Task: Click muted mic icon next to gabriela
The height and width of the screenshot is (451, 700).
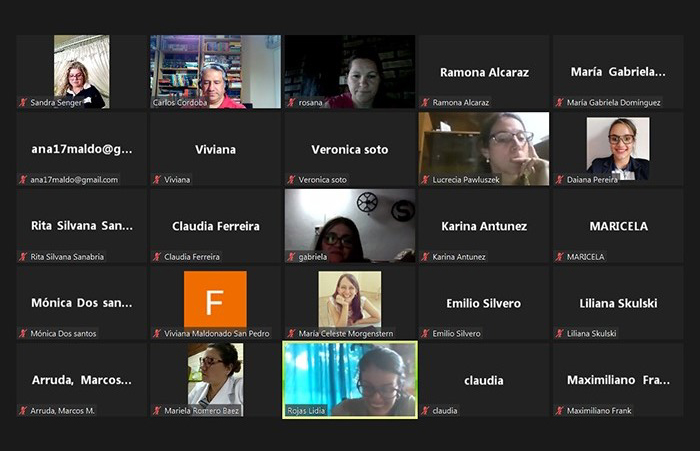Action: pos(292,257)
